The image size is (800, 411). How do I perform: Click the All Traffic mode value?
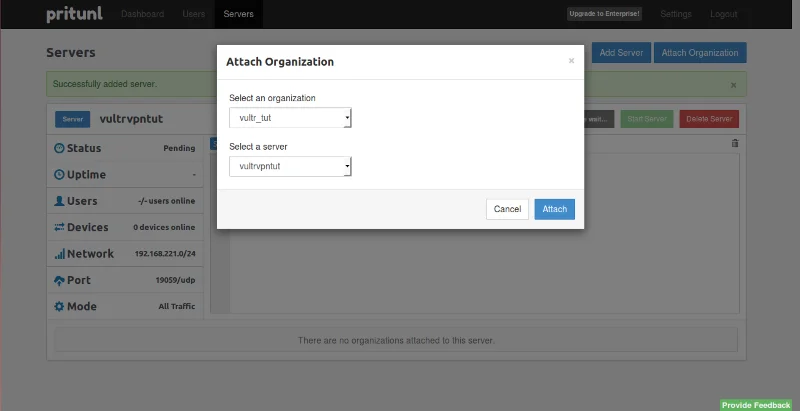177,306
